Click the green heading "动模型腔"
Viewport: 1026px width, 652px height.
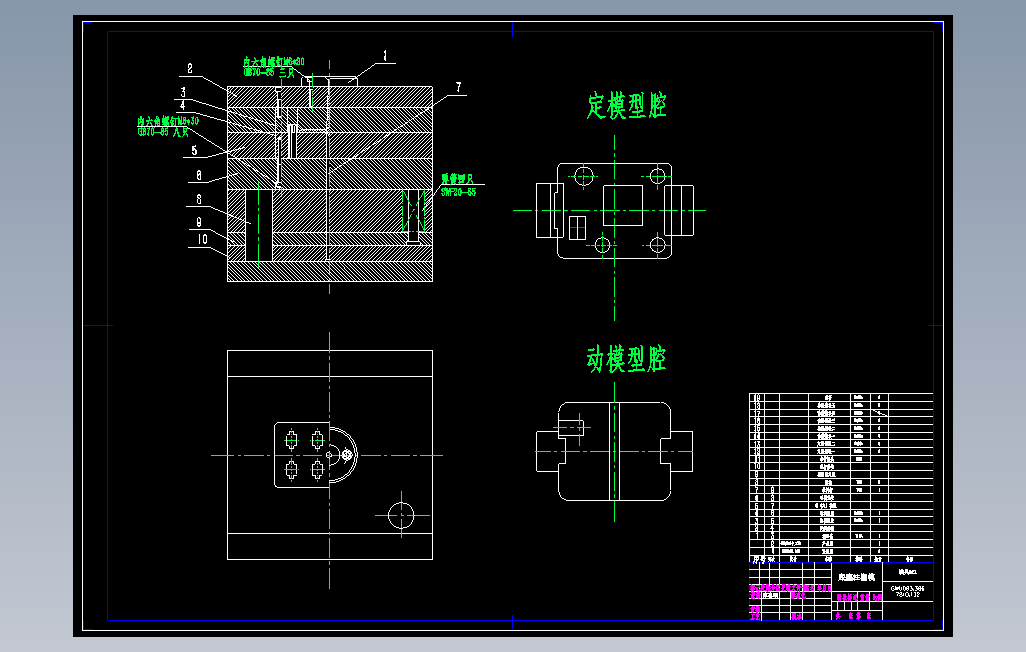coord(626,359)
